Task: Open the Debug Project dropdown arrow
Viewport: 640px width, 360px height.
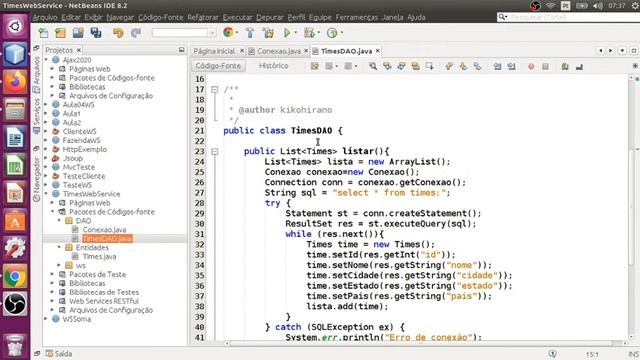Action: click(318, 33)
